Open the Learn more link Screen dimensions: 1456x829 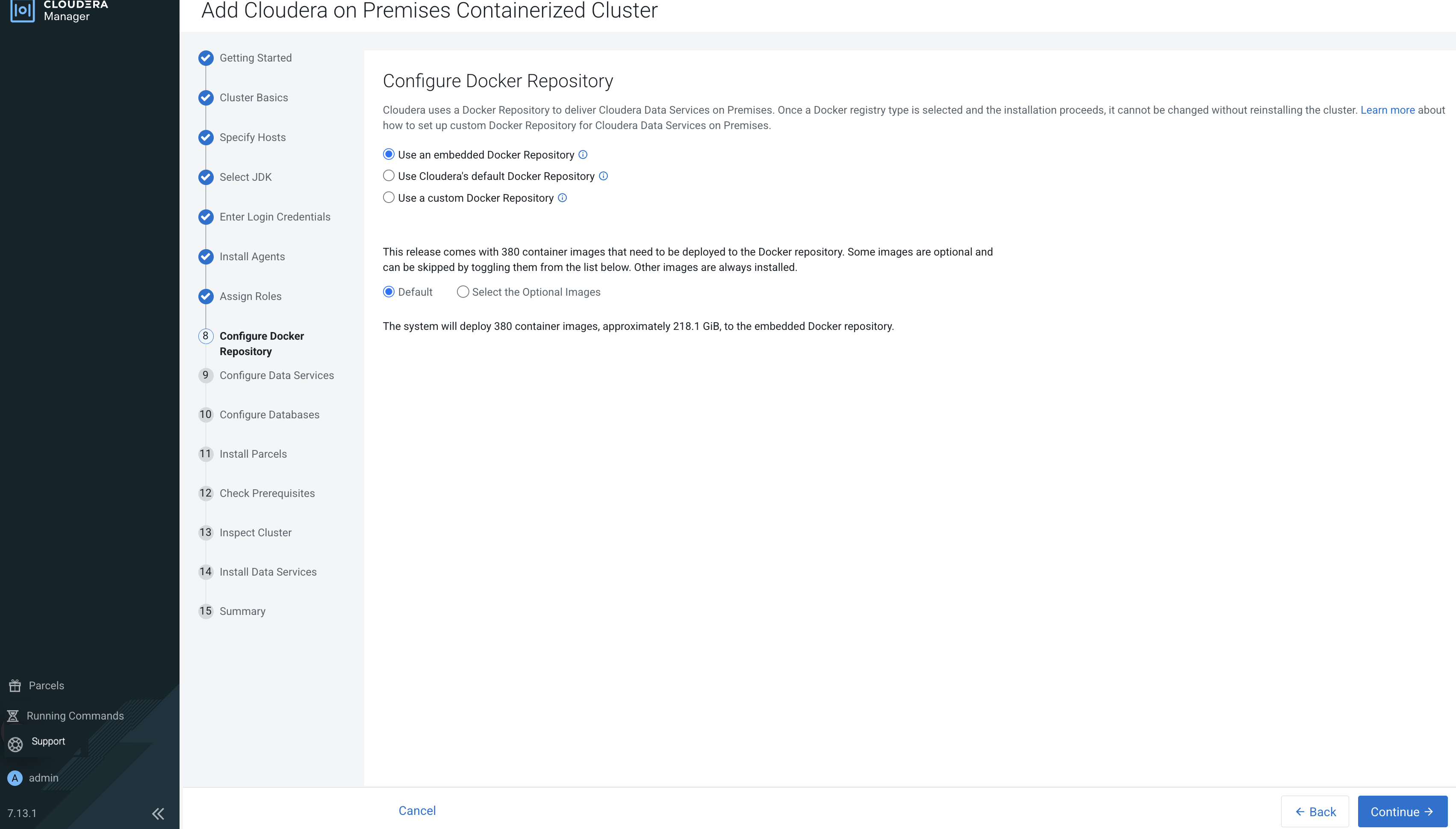coord(1387,110)
